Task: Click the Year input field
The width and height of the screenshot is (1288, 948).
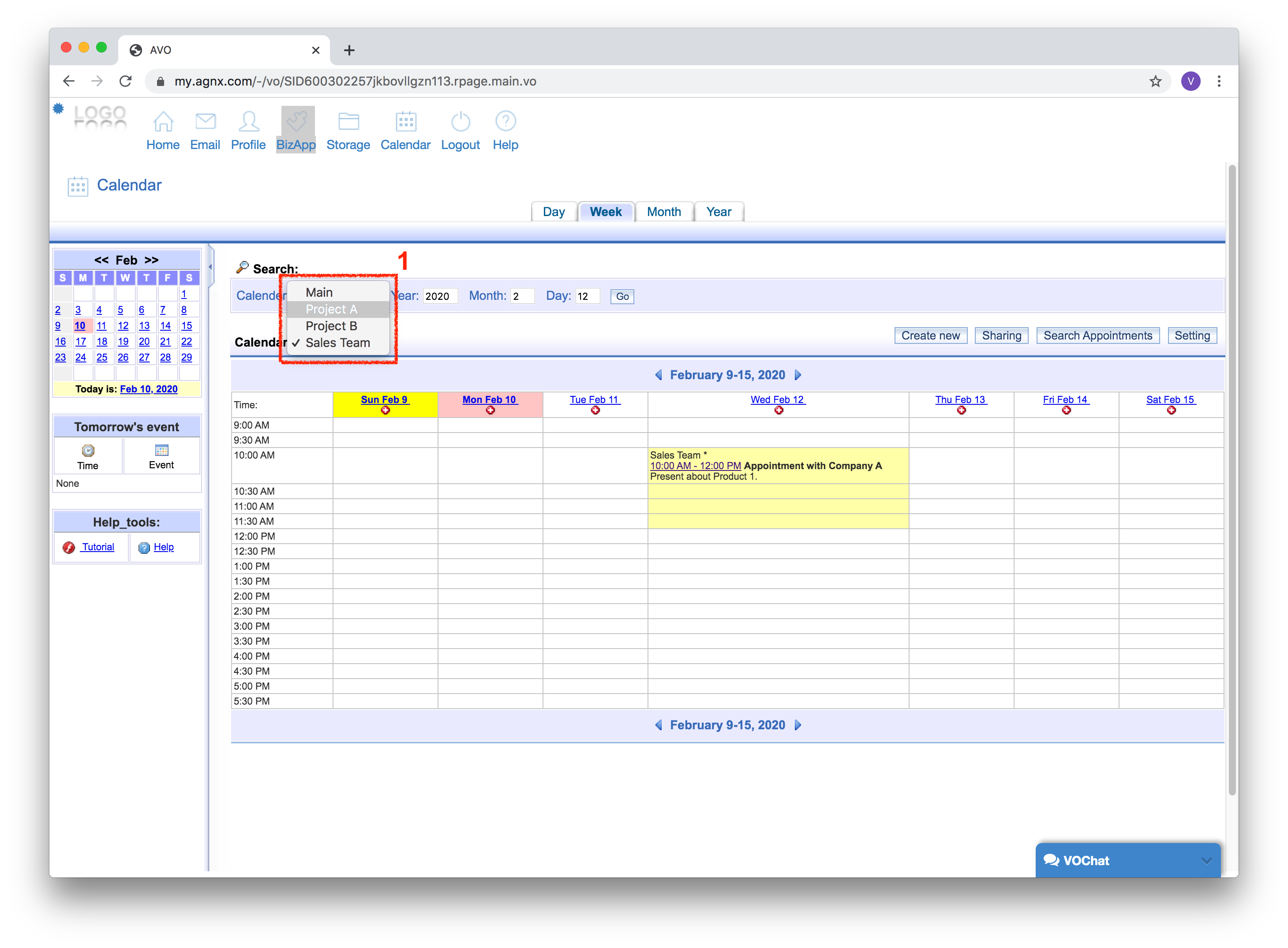Action: click(x=440, y=296)
